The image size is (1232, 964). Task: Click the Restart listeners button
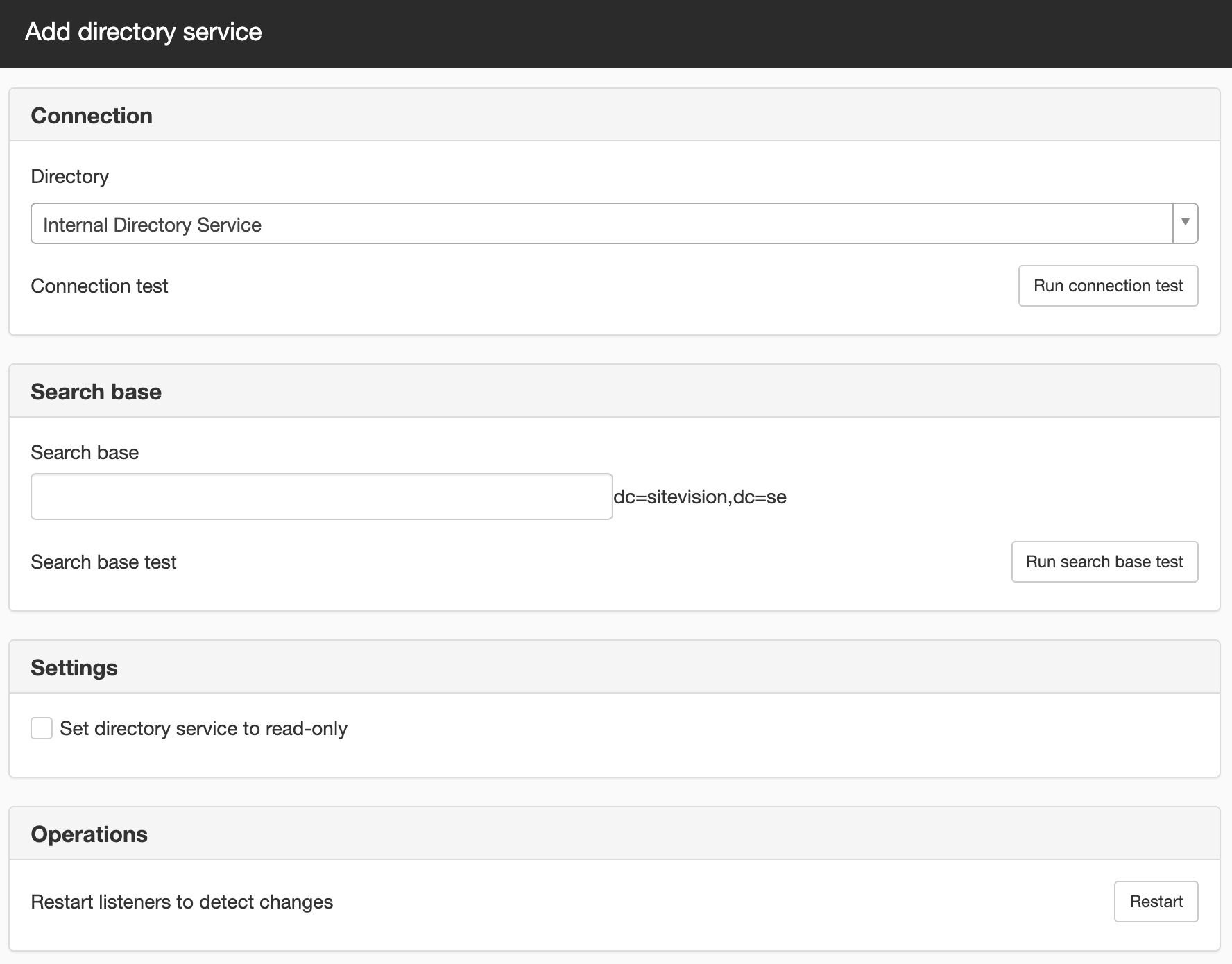point(1156,902)
